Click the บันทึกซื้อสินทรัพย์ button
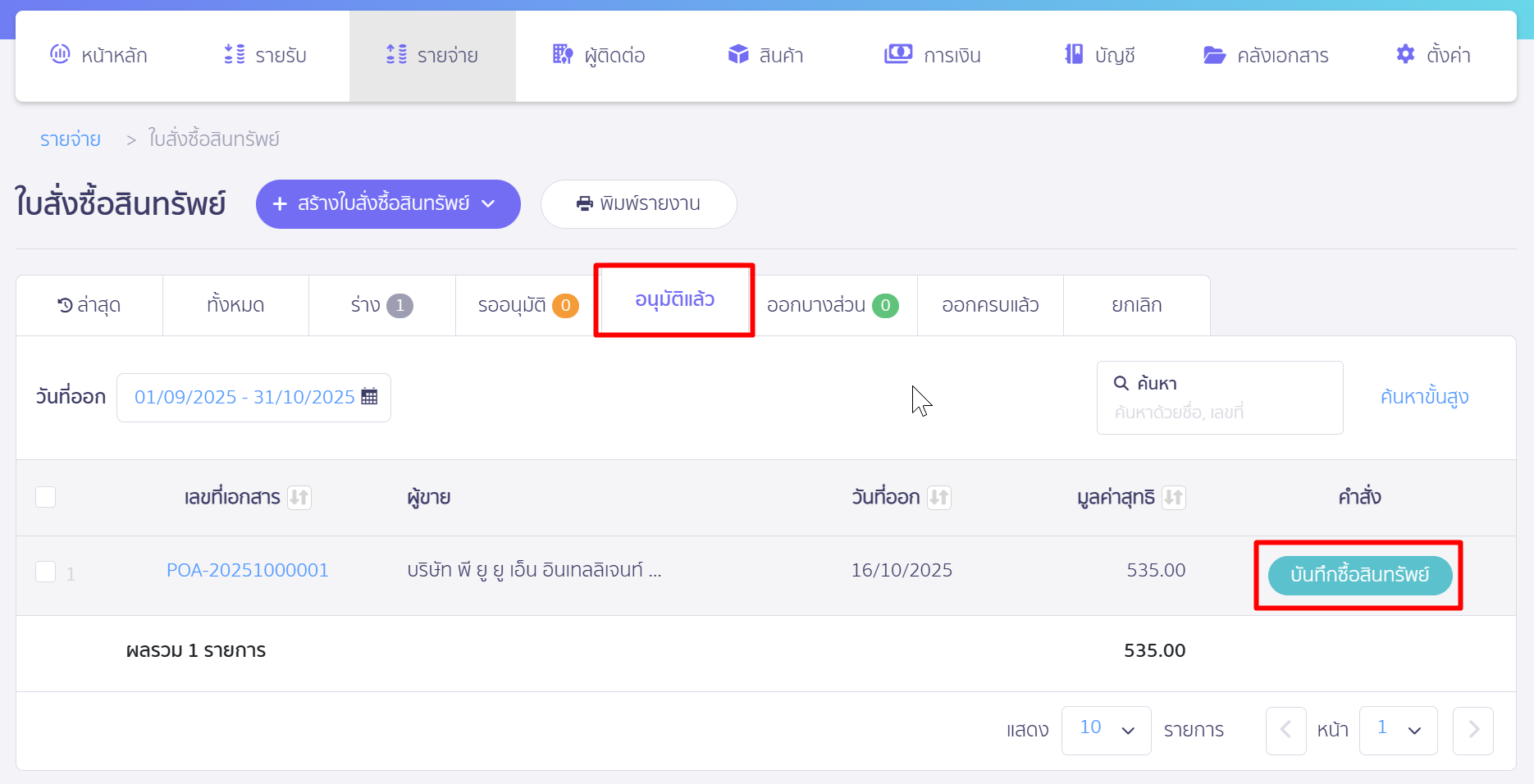The image size is (1534, 784). coord(1358,575)
